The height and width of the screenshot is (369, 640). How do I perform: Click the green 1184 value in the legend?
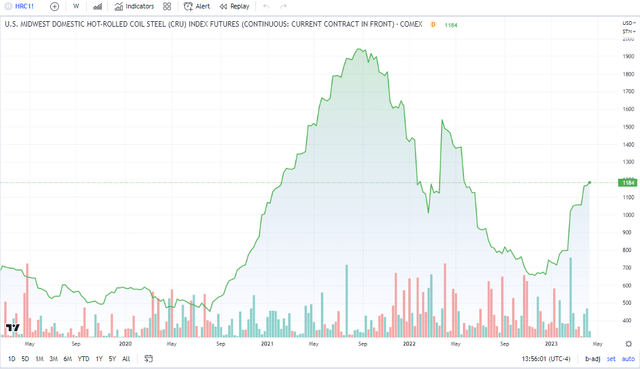tap(451, 25)
